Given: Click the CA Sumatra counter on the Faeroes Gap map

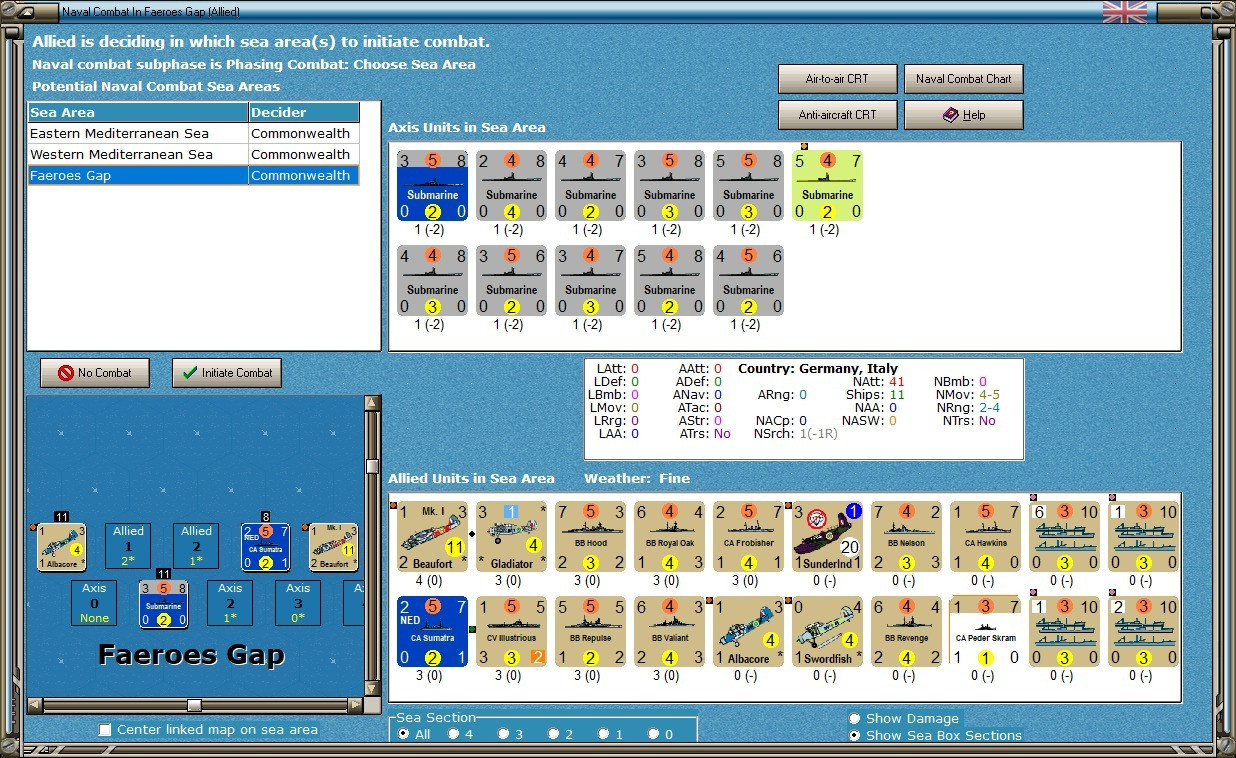Looking at the screenshot, I should (266, 547).
